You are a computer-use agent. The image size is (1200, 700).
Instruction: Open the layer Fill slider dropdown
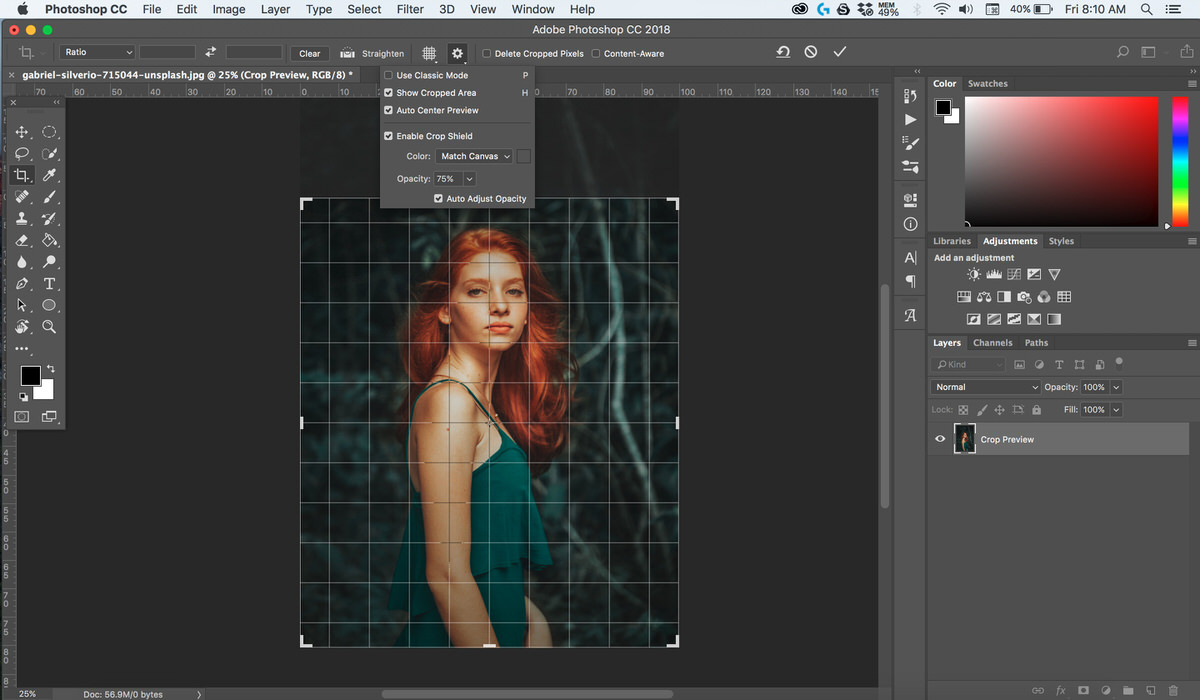click(1116, 410)
